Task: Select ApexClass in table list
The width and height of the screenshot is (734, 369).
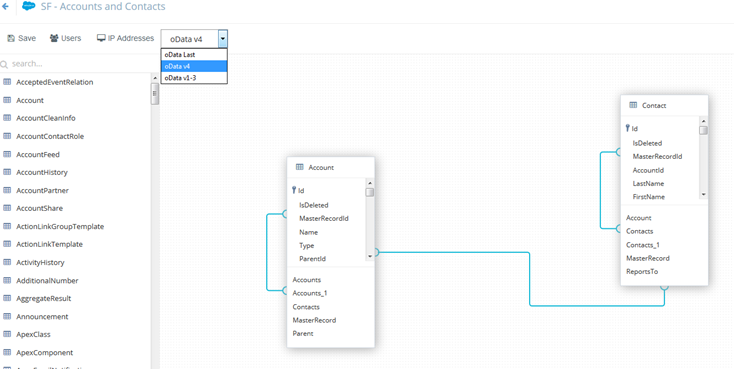Action: tap(33, 335)
